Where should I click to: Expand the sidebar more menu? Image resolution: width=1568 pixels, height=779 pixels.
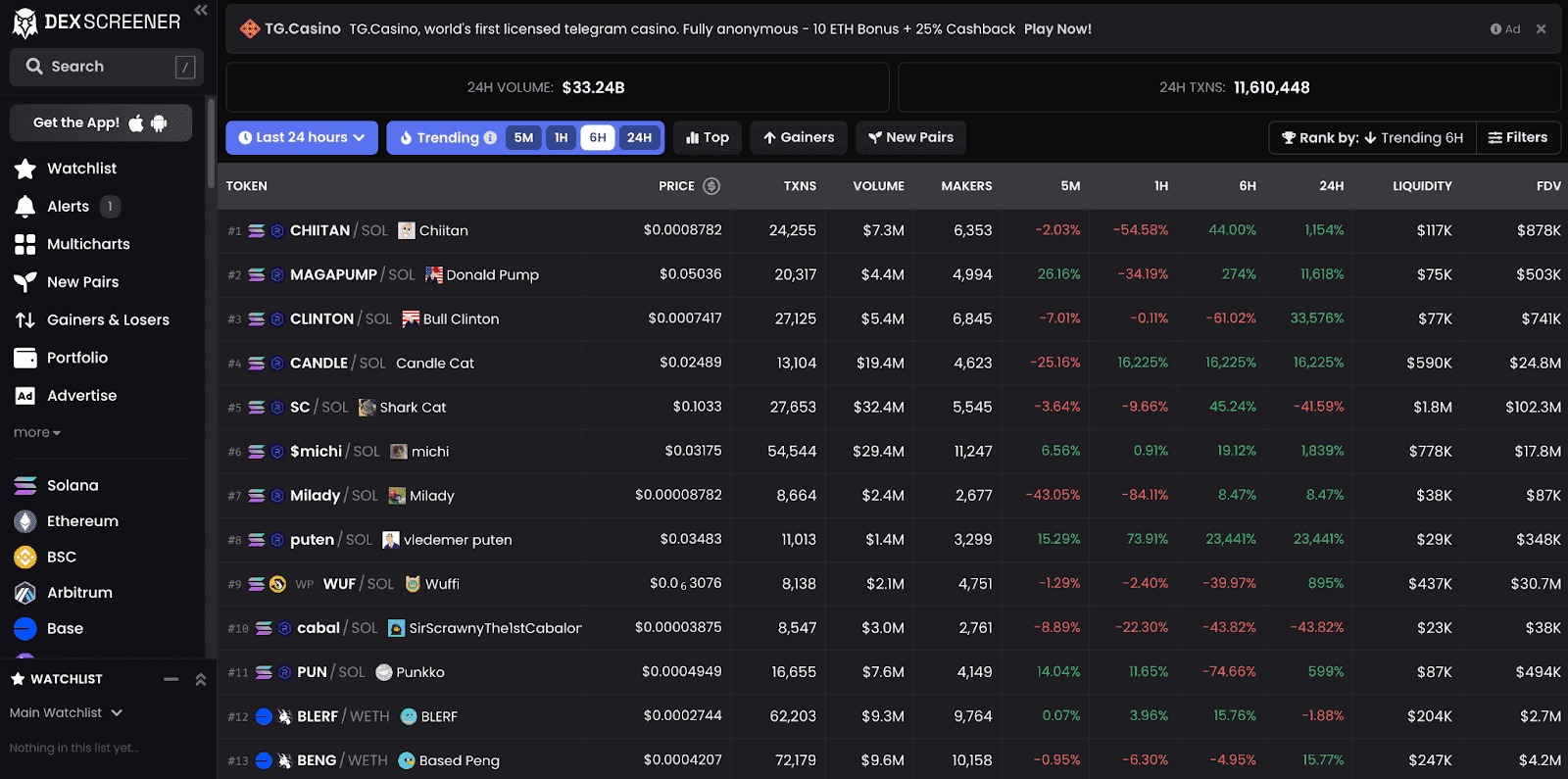pos(37,433)
